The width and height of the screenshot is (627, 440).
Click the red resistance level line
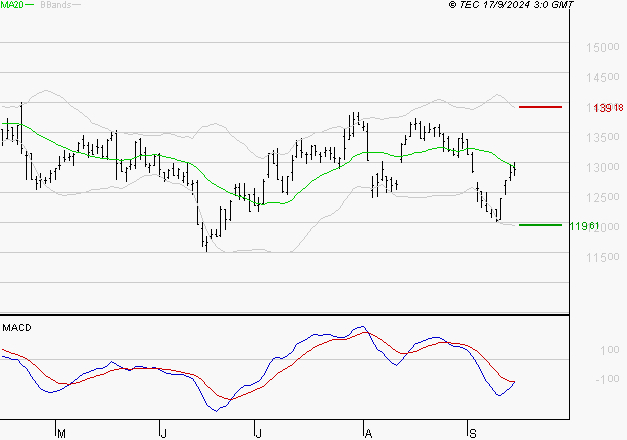[540, 107]
